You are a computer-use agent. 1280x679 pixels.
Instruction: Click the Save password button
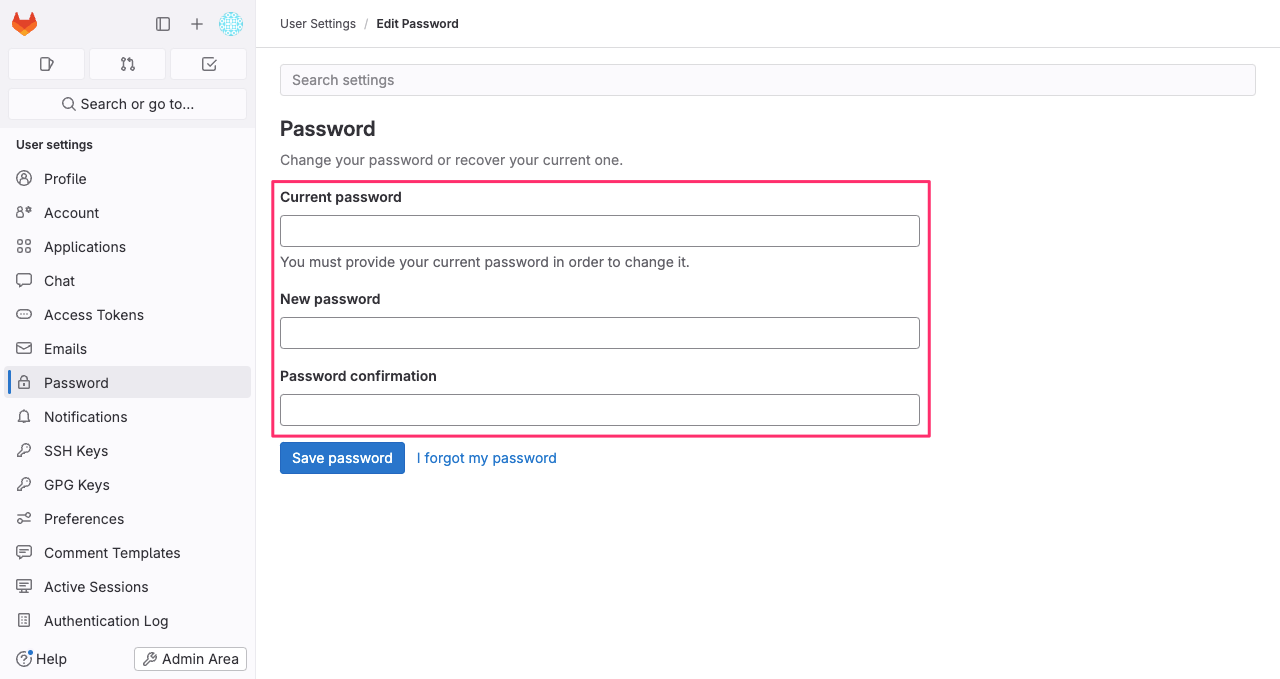click(x=342, y=458)
